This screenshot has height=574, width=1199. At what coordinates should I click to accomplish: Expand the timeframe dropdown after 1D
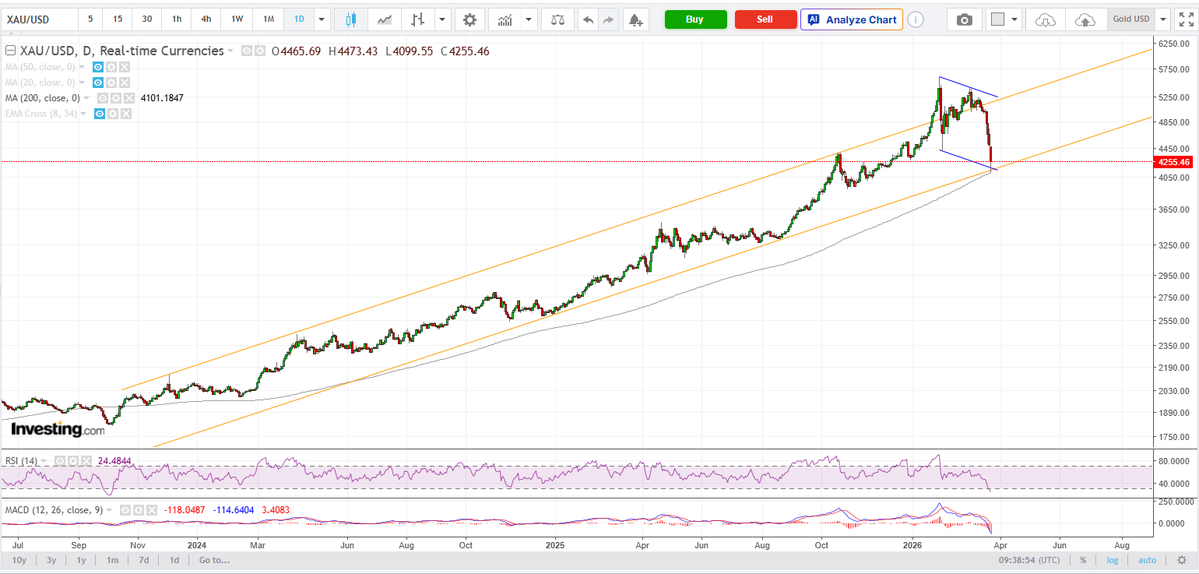[x=323, y=19]
